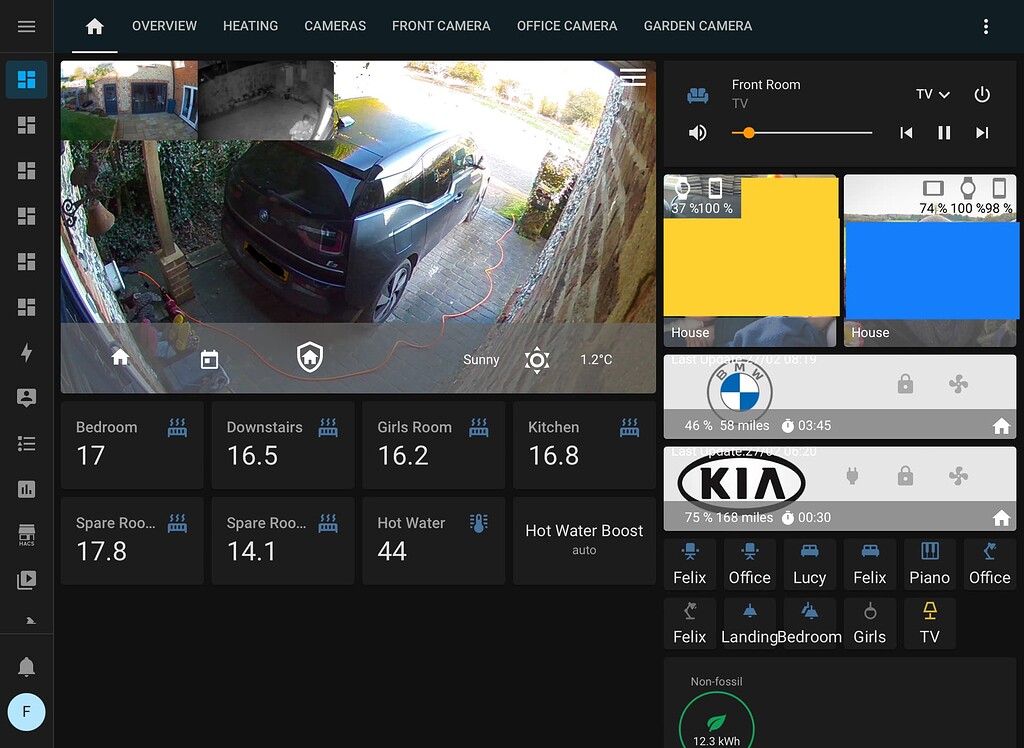This screenshot has height=748, width=1024.
Task: Adjust the Front Room volume slider
Action: tap(748, 132)
